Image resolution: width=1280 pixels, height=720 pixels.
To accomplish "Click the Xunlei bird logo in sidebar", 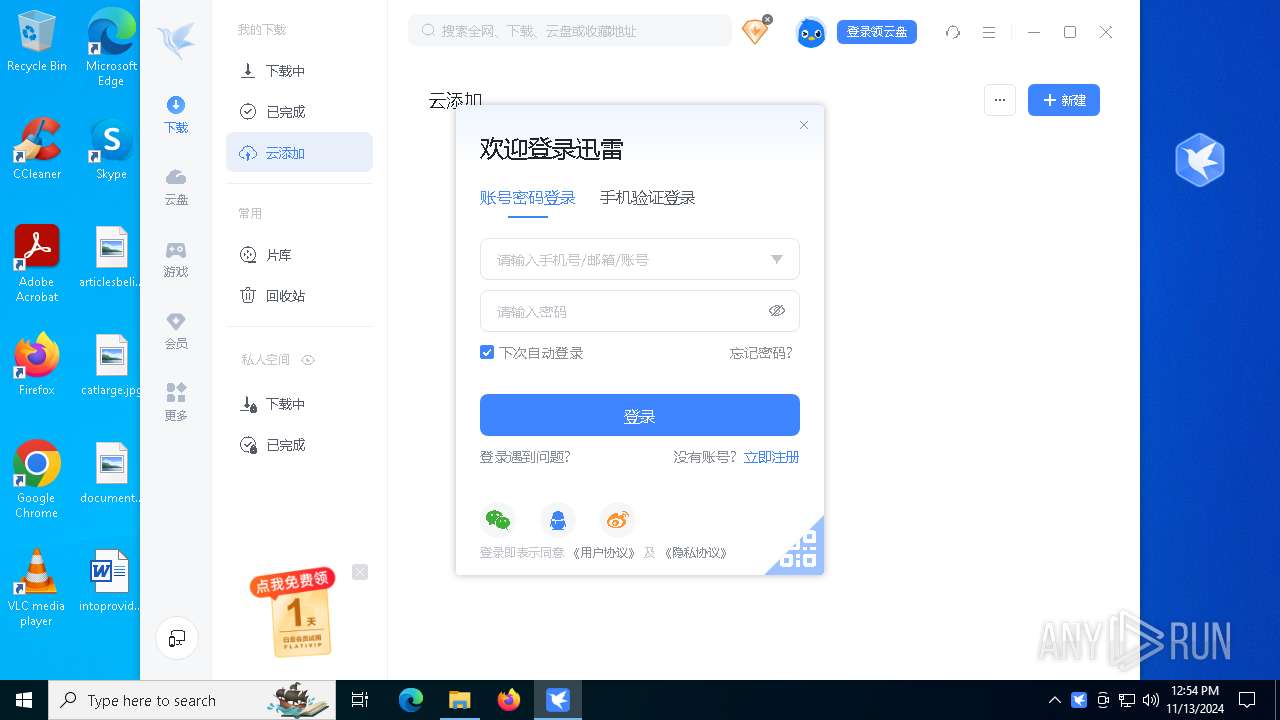I will click(176, 41).
